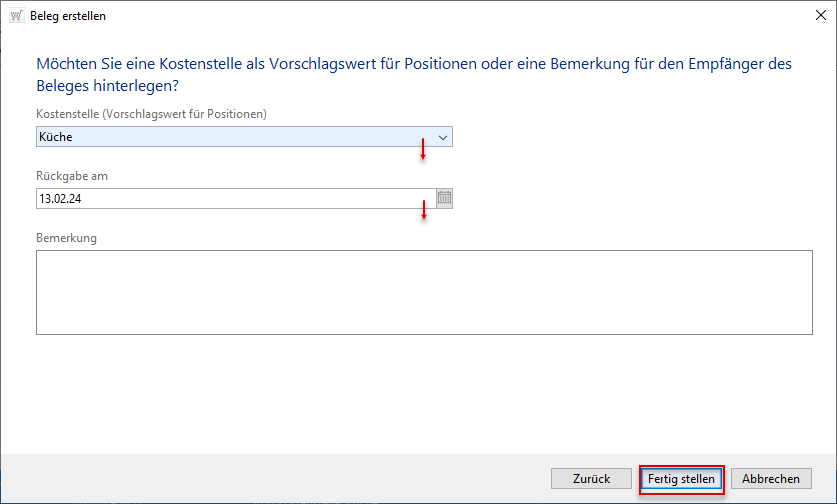Go back with the Zurück button
The width and height of the screenshot is (837, 504).
coord(592,479)
